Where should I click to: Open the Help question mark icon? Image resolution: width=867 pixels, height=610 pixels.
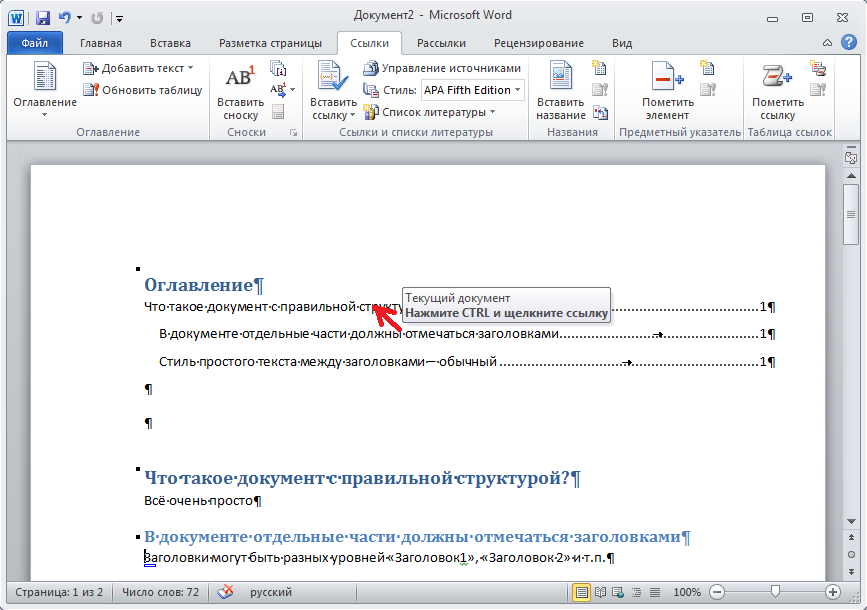point(848,43)
